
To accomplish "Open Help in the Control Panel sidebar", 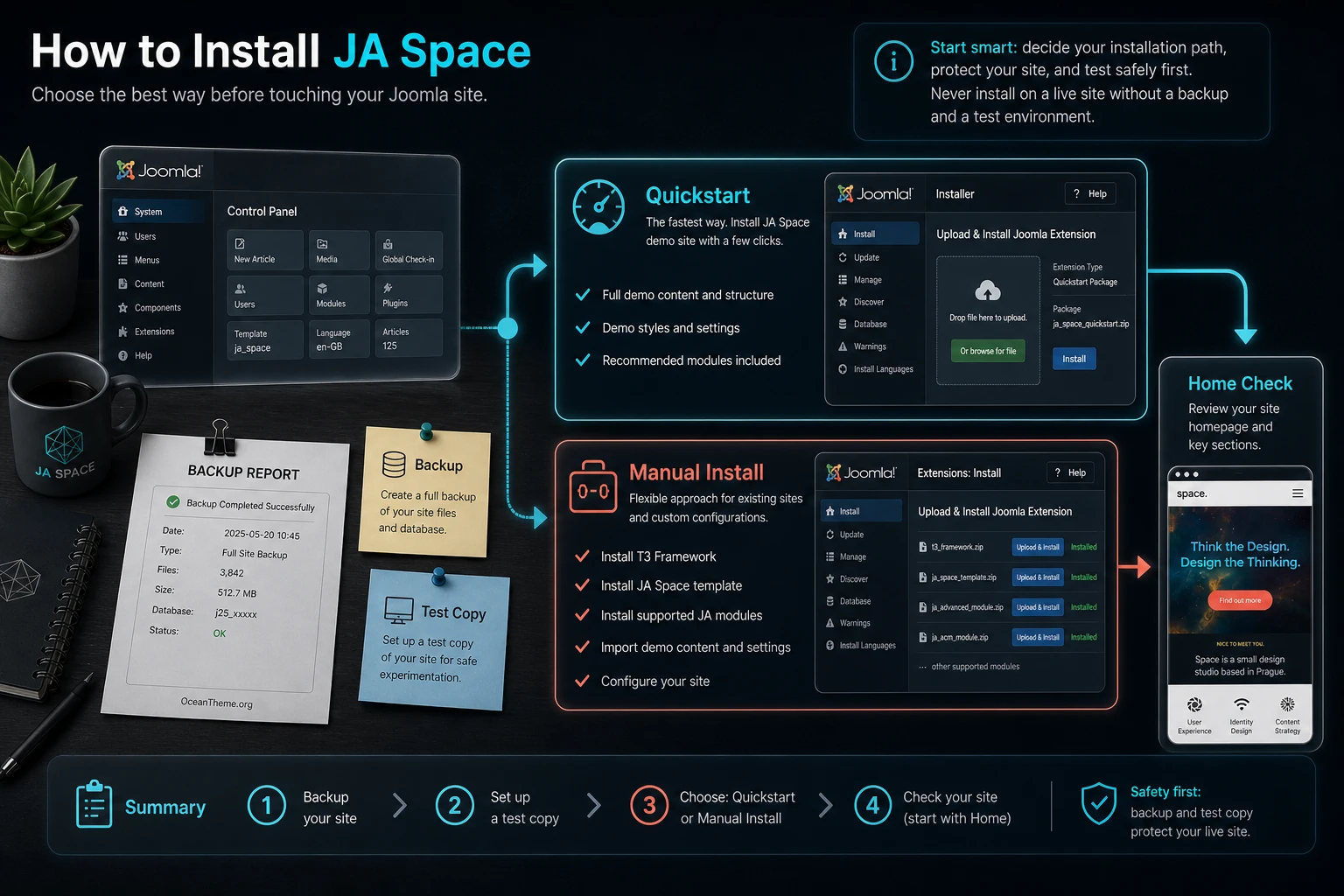I will [x=135, y=355].
